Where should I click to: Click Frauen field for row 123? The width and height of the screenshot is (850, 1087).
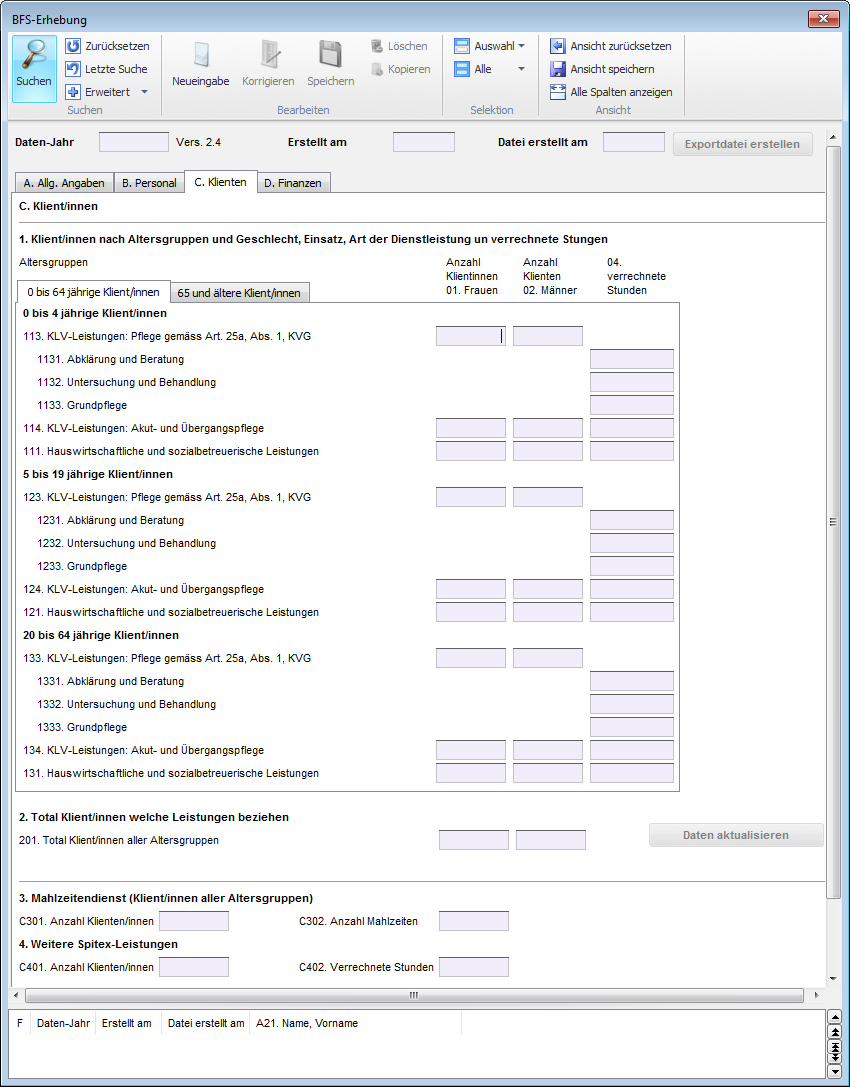click(x=471, y=497)
